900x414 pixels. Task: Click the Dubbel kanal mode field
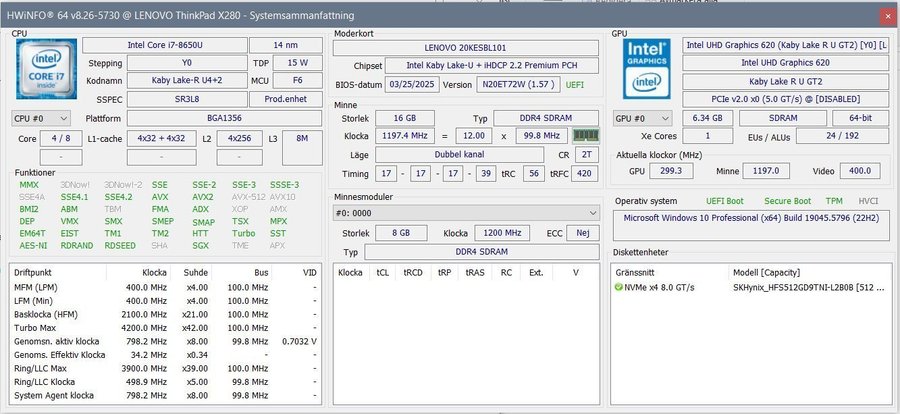point(459,154)
